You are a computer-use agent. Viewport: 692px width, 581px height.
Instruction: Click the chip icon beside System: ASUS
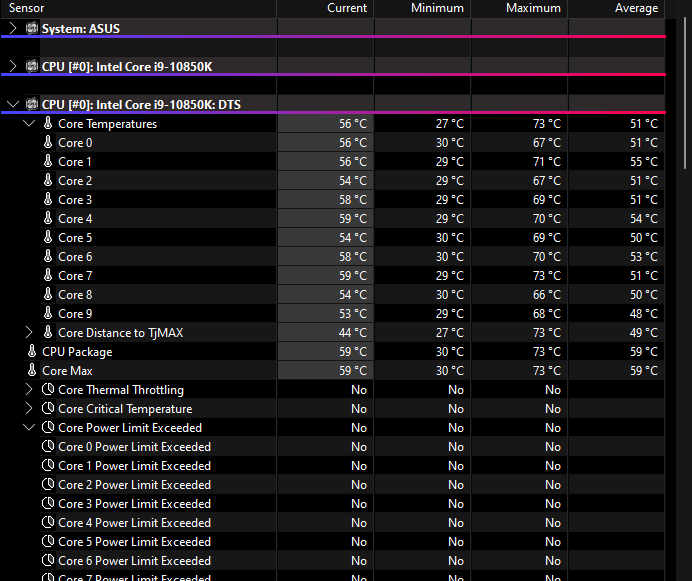32,28
